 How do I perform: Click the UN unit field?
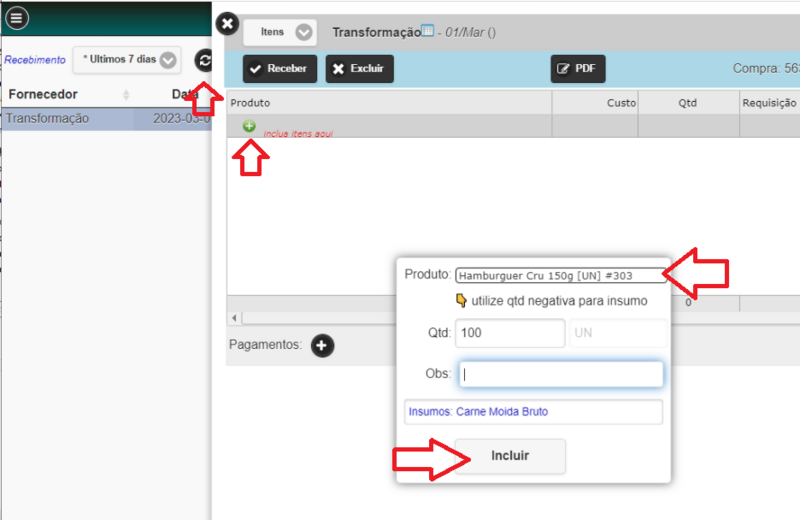618,333
